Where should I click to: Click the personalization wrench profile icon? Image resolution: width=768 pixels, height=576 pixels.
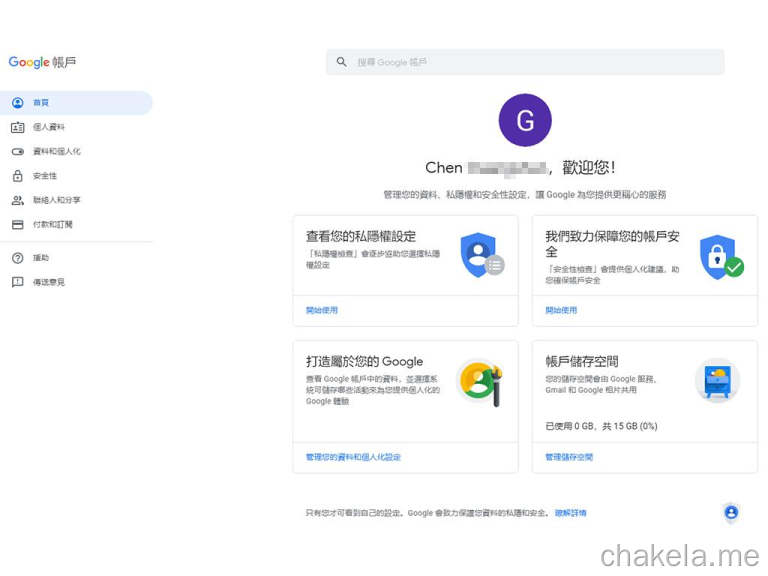(480, 382)
